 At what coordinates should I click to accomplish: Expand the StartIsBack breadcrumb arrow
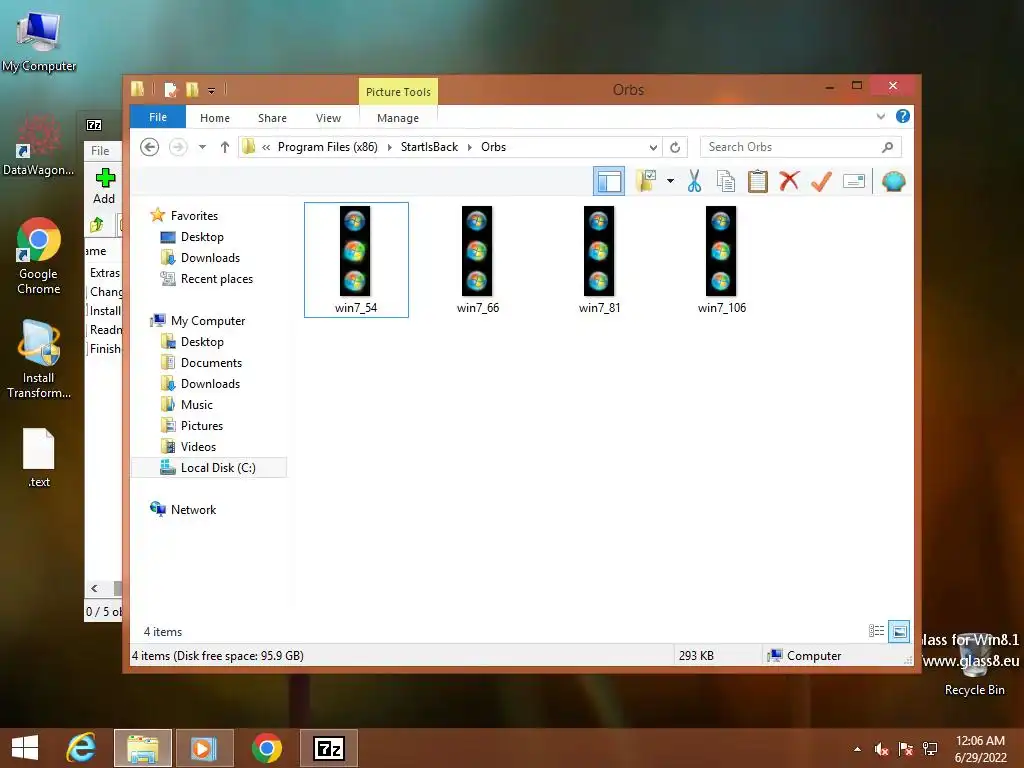(470, 147)
